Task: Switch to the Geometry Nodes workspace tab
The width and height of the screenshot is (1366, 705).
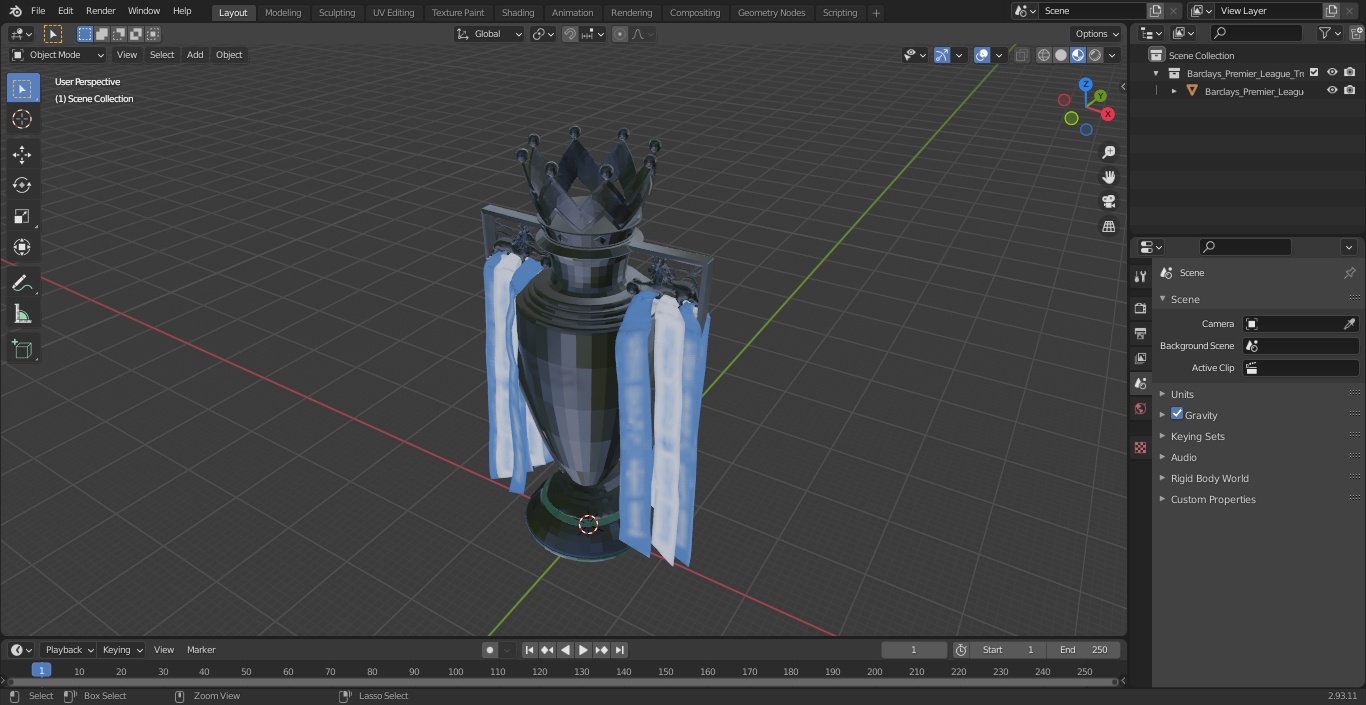Action: [771, 13]
